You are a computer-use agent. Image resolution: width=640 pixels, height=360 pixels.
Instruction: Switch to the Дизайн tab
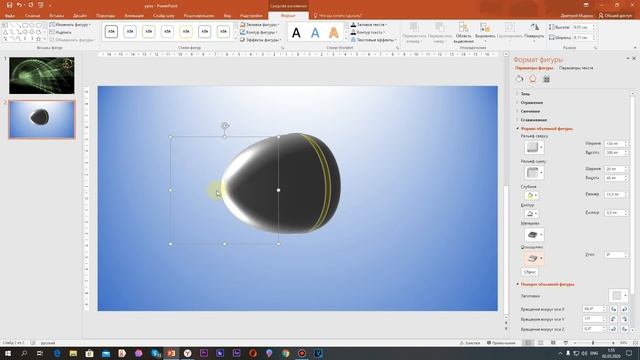80,16
